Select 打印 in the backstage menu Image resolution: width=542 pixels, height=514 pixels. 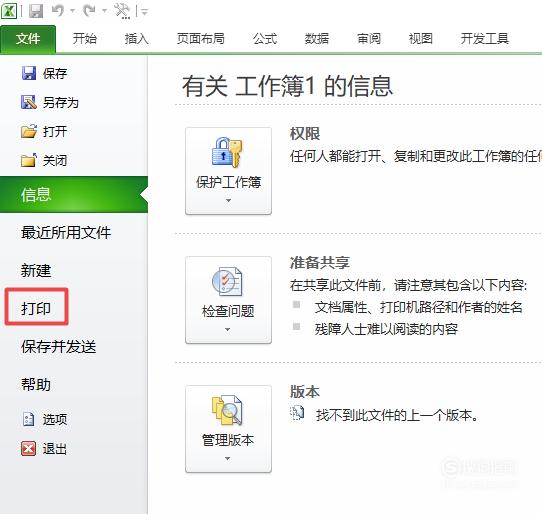36,308
